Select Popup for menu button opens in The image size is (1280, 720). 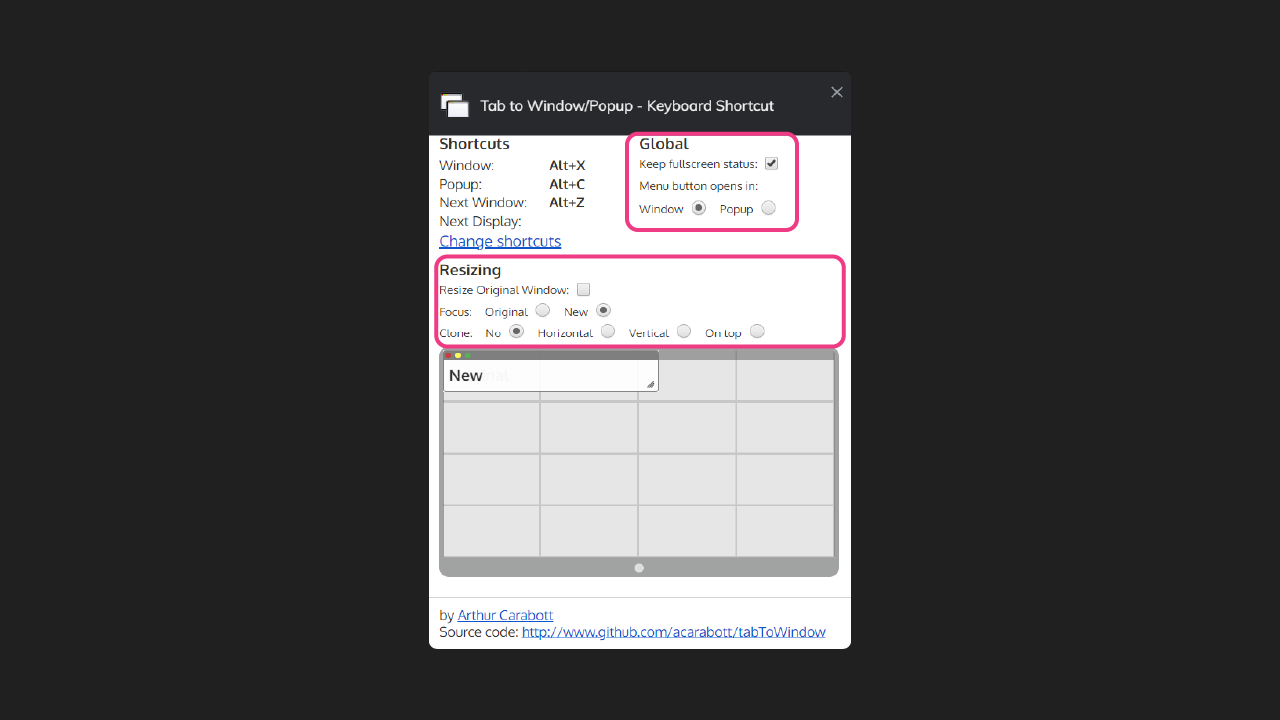[x=768, y=207]
